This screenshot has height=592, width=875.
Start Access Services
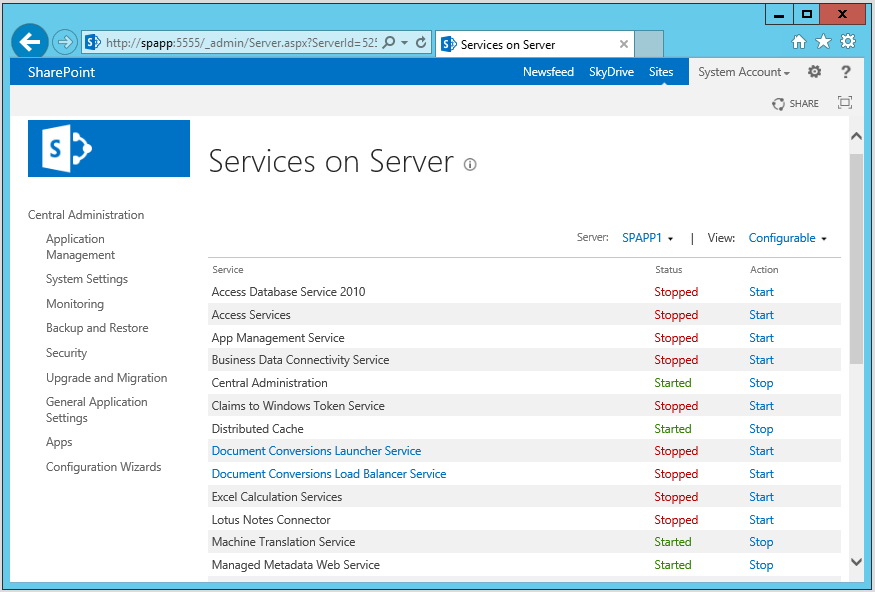[761, 315]
